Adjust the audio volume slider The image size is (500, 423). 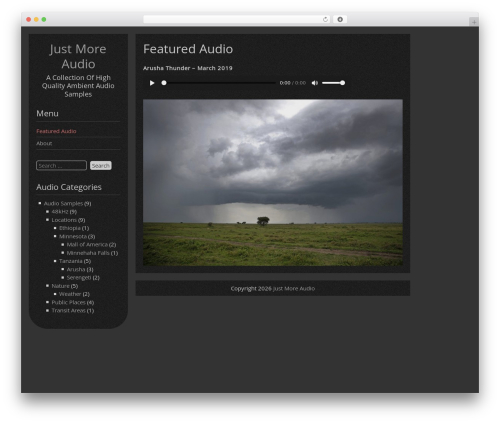(x=333, y=83)
